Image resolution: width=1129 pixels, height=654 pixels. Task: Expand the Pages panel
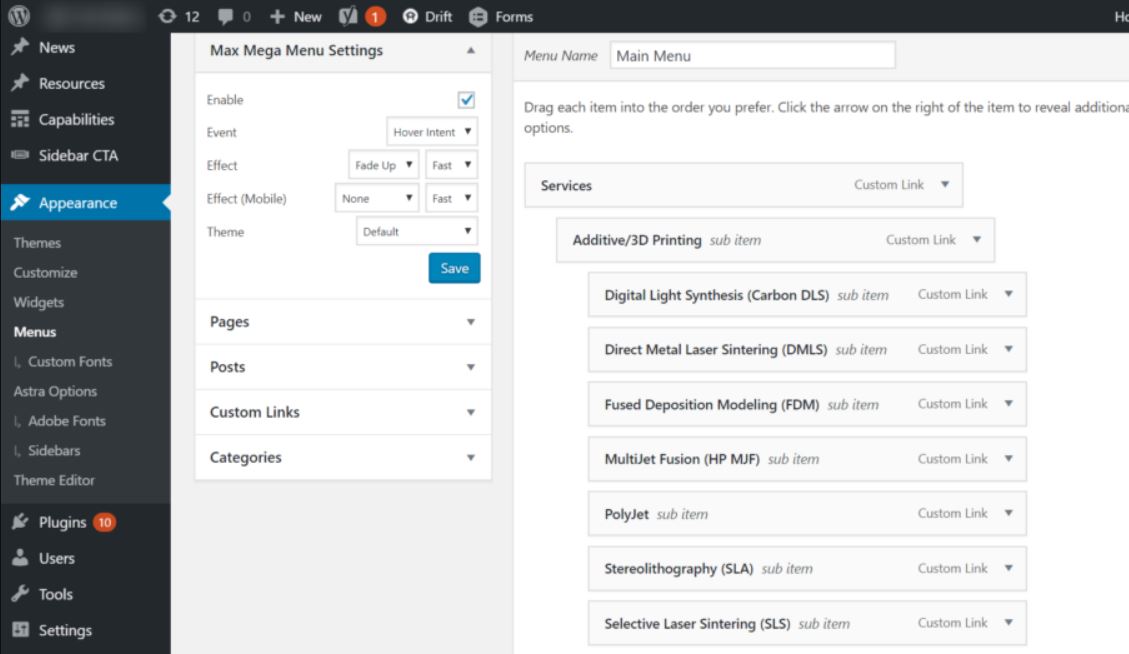coord(470,322)
